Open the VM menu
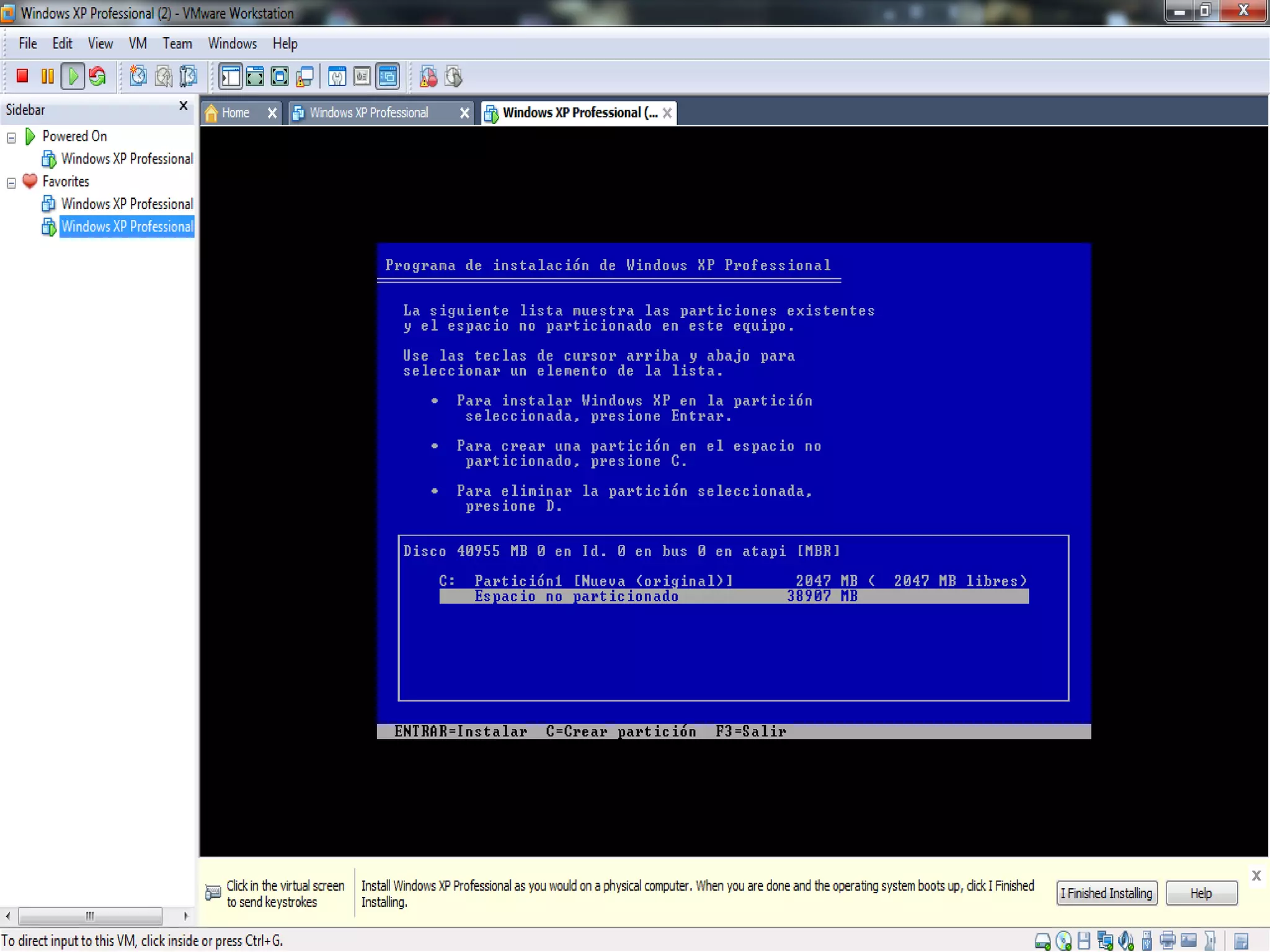1270x952 pixels. click(137, 43)
